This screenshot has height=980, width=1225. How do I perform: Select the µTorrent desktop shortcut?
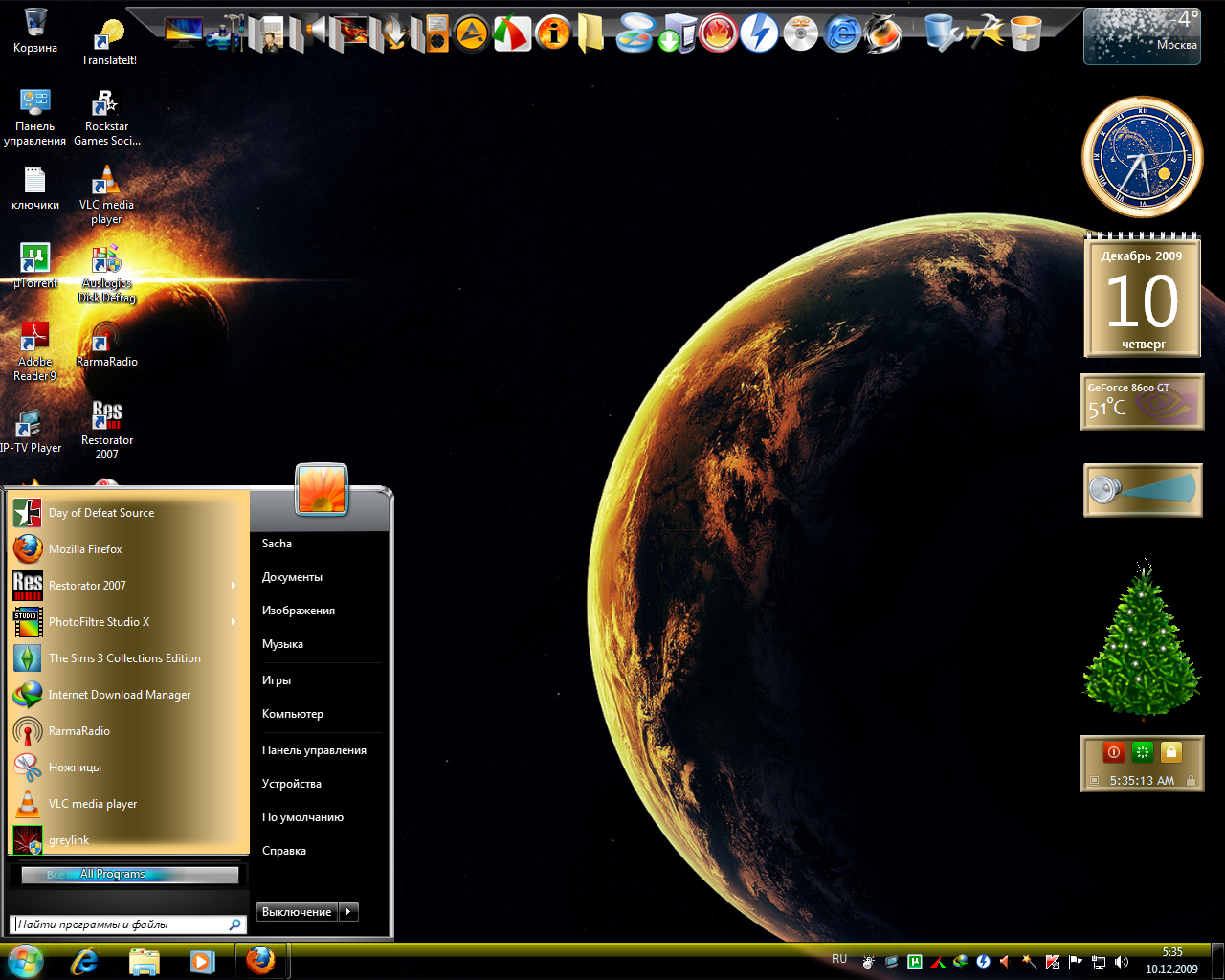[35, 265]
